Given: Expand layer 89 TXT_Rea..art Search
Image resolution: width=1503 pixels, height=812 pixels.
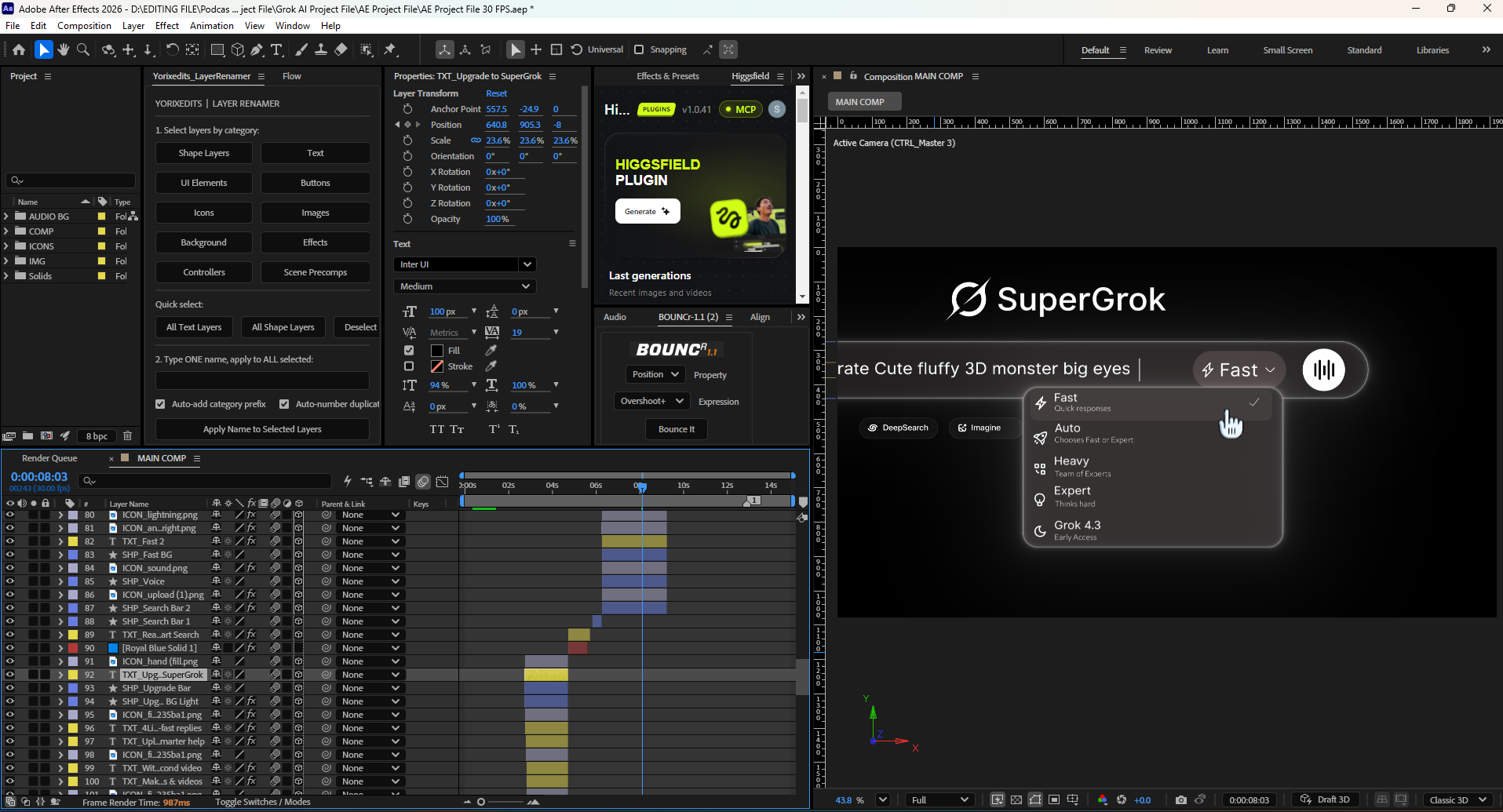Looking at the screenshot, I should pos(60,635).
